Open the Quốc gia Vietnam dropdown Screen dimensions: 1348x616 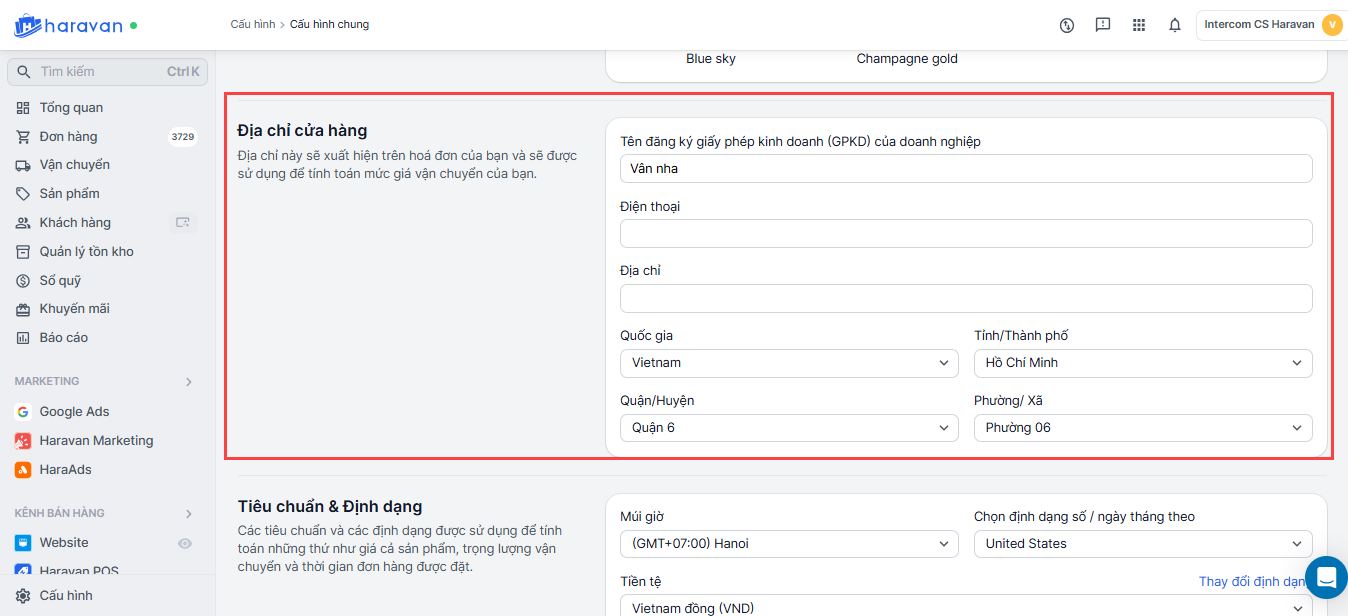coord(789,363)
